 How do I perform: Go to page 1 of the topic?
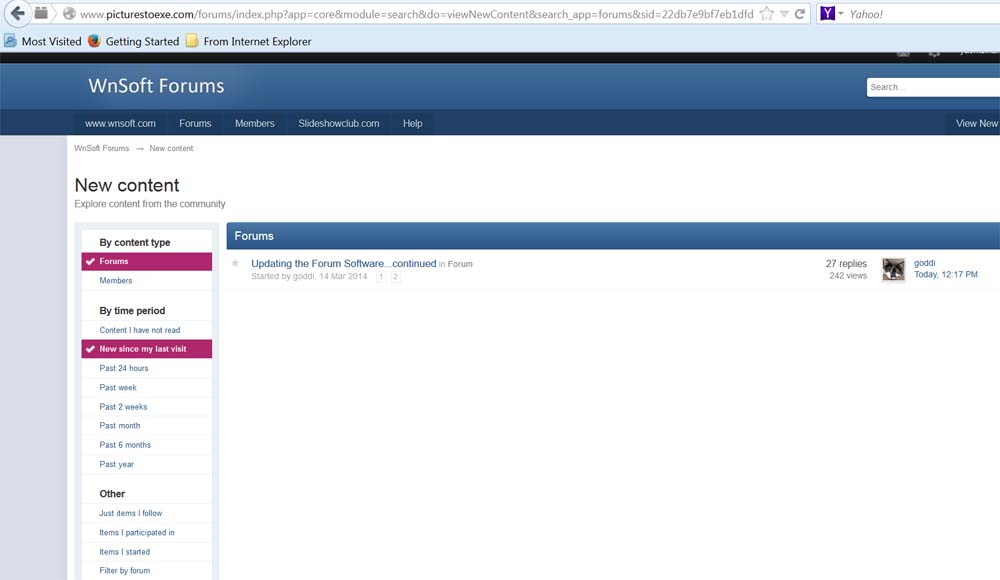click(381, 276)
